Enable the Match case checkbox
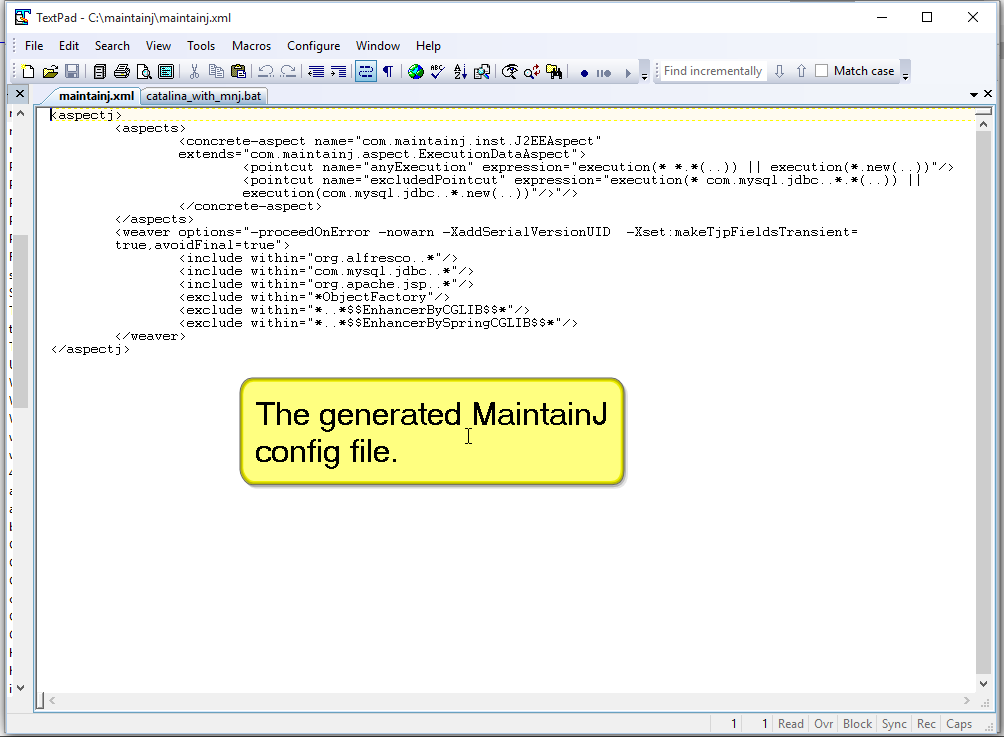The image size is (1004, 737). pos(822,71)
